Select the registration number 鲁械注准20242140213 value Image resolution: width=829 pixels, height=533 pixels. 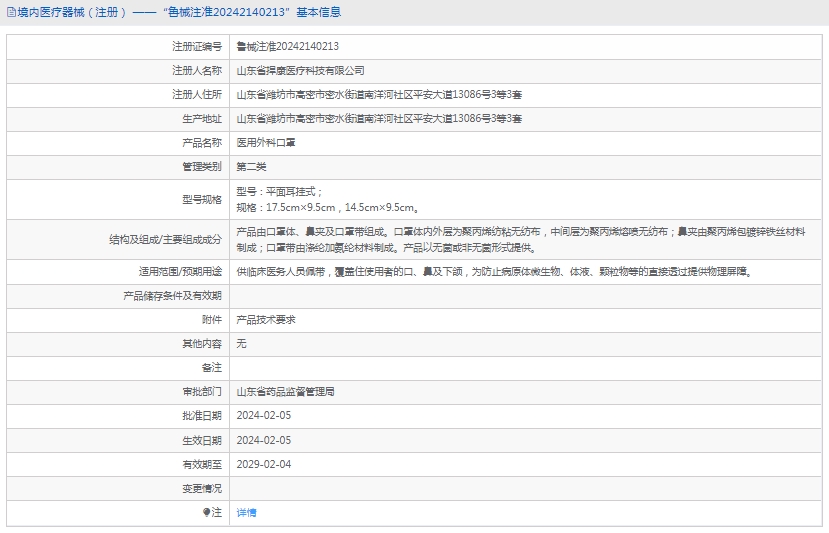[x=287, y=46]
